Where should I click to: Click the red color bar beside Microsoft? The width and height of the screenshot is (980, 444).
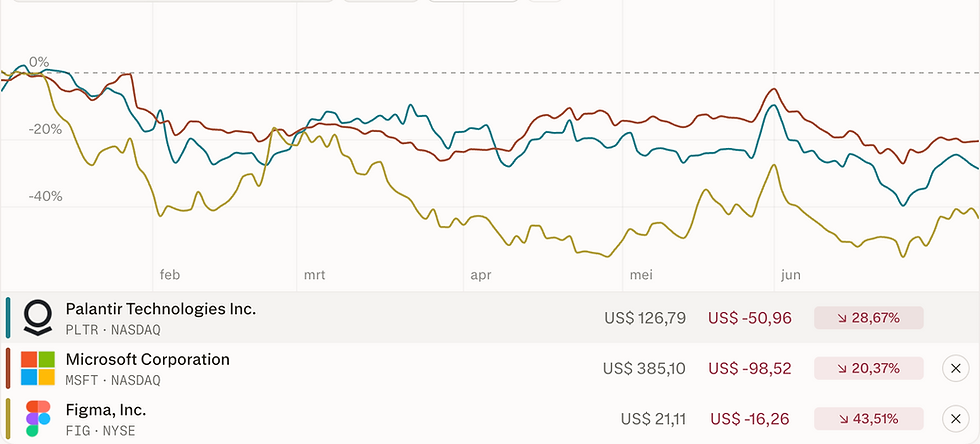tap(8, 368)
